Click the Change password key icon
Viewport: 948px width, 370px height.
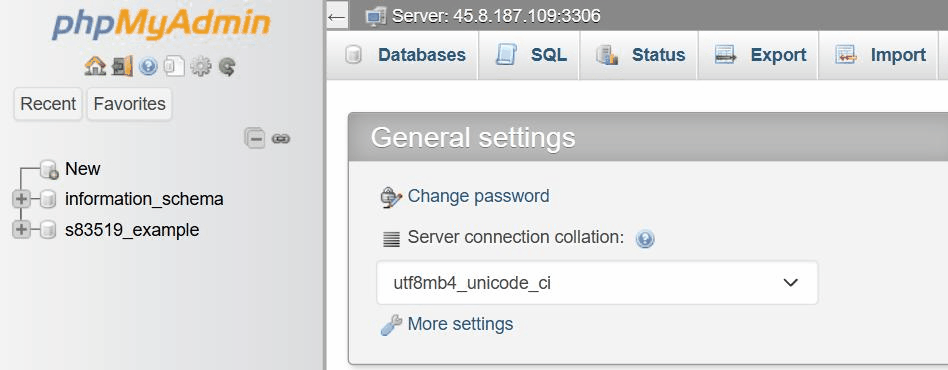tap(391, 197)
